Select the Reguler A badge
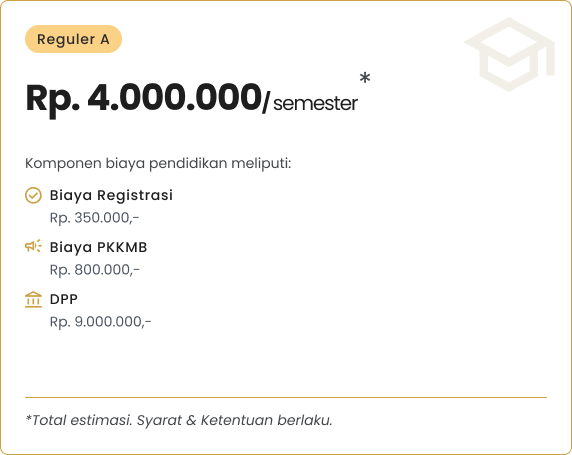The width and height of the screenshot is (572, 455). coord(73,39)
